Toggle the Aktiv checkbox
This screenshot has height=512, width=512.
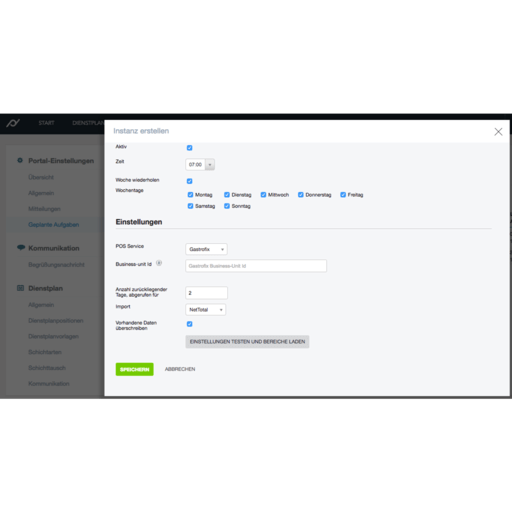tap(189, 148)
